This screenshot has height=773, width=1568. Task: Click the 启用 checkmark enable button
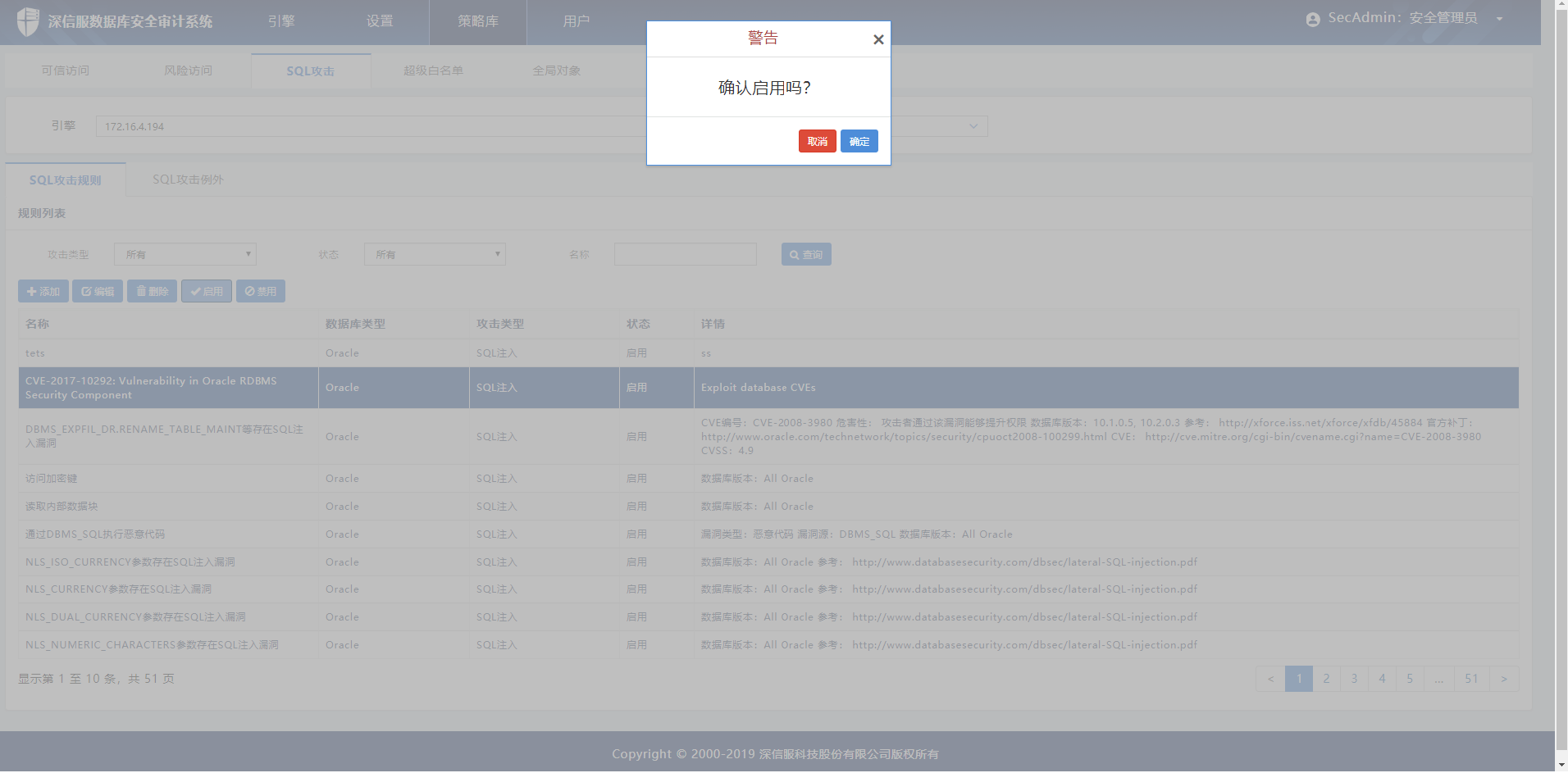click(207, 292)
